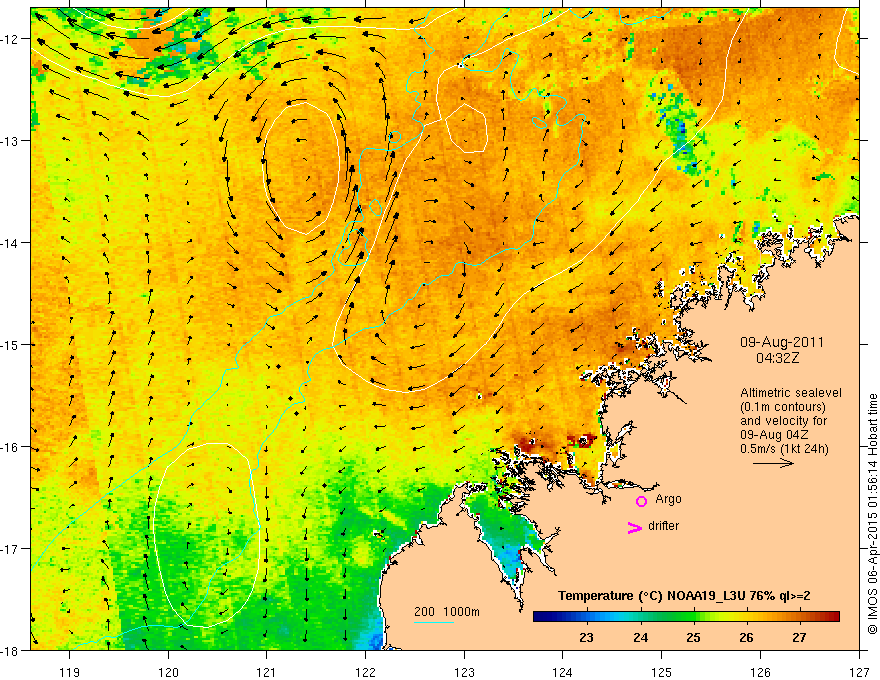Click the 'drifter' legend label
Image resolution: width=880 pixels, height=680 pixels.
663,526
